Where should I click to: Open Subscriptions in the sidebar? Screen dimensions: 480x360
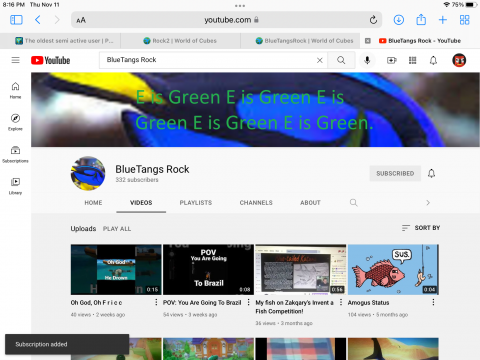click(x=15, y=154)
